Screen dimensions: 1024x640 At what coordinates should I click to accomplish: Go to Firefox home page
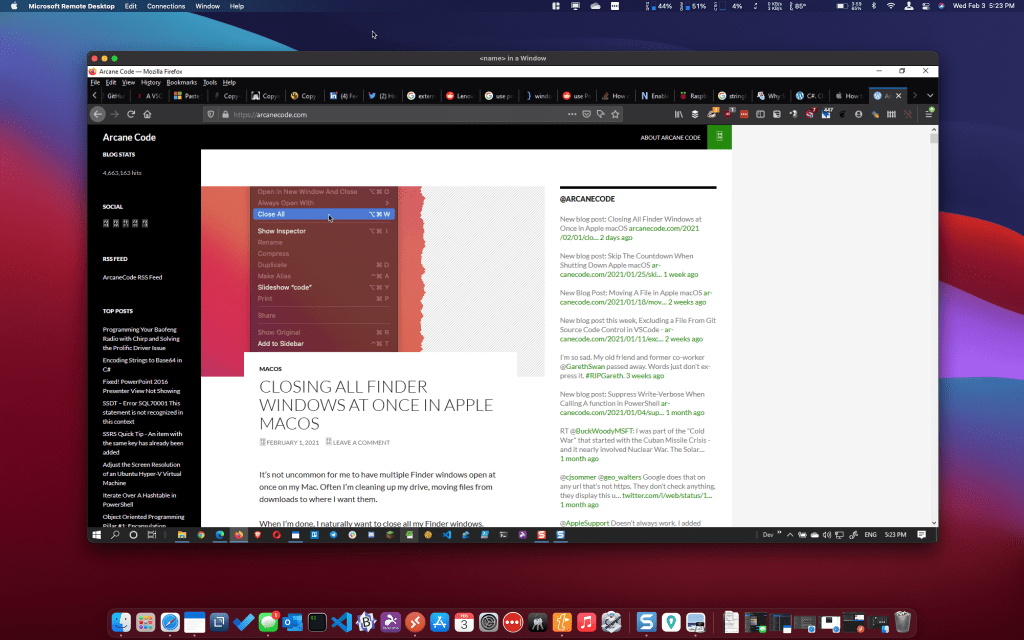click(x=149, y=114)
